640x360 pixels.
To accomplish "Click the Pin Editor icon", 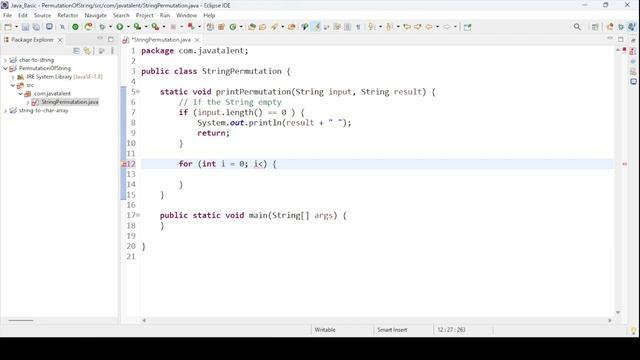I will pyautogui.click(x=467, y=27).
